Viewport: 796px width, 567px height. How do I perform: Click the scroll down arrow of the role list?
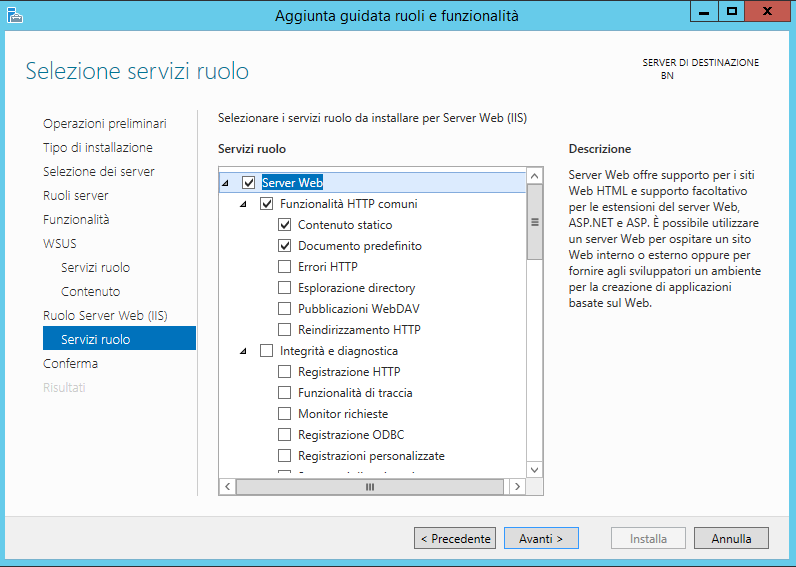click(x=534, y=470)
